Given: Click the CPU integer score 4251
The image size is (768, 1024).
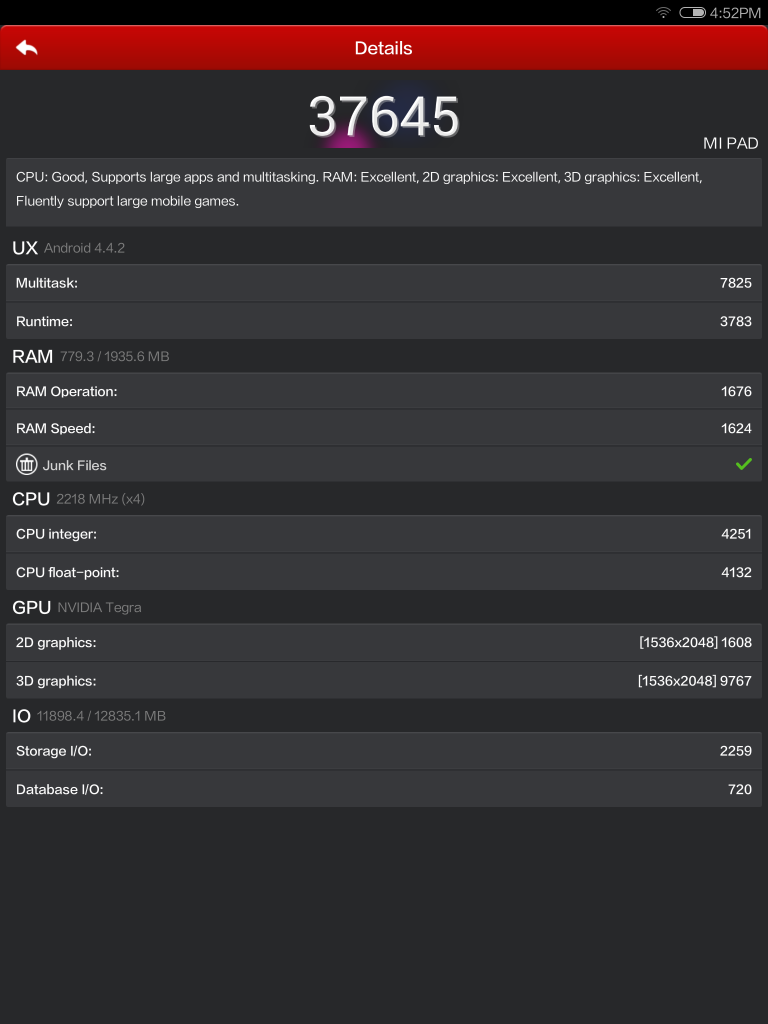Looking at the screenshot, I should tap(737, 534).
